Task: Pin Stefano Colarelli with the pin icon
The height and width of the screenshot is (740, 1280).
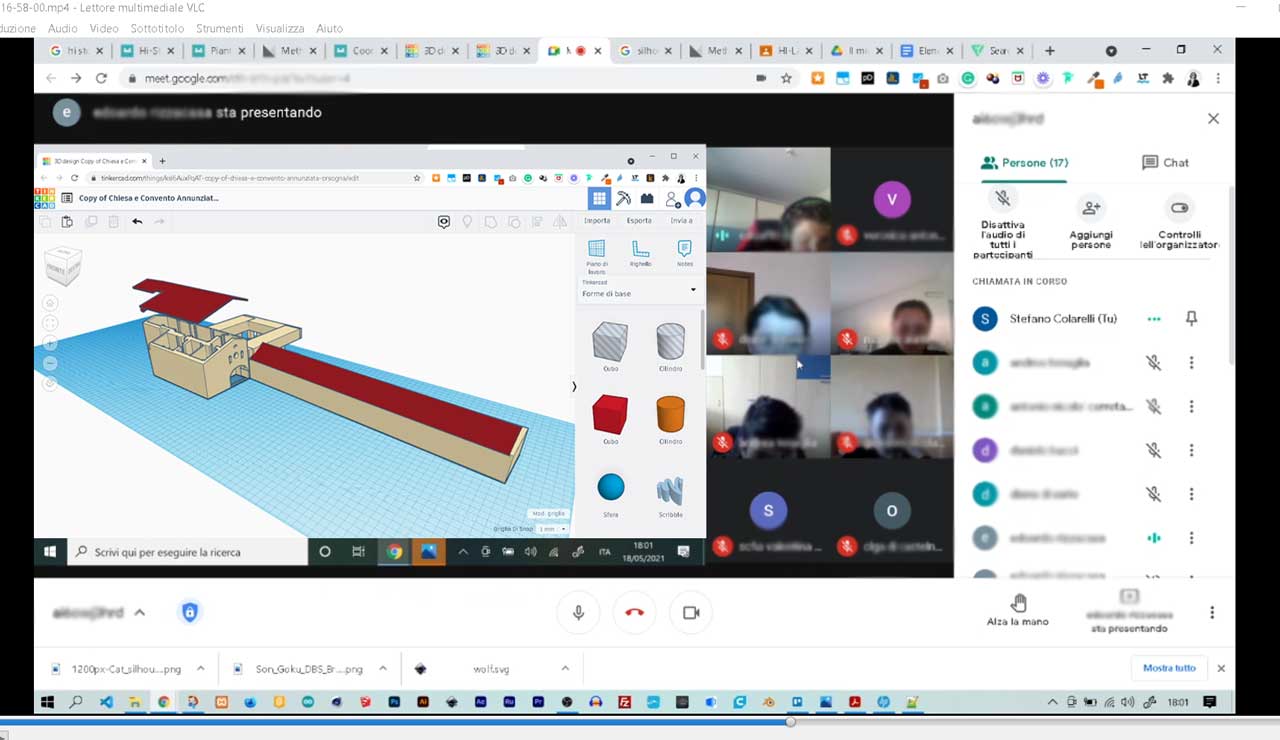Action: [1191, 318]
